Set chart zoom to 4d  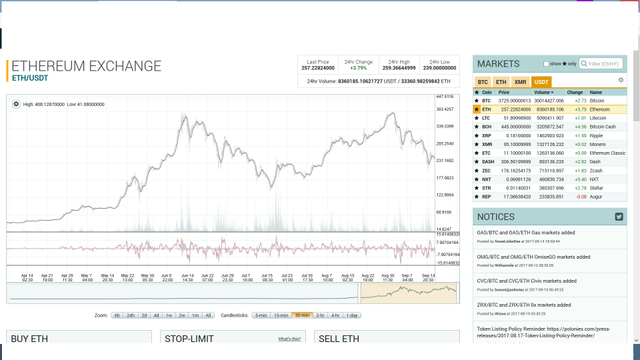point(156,316)
